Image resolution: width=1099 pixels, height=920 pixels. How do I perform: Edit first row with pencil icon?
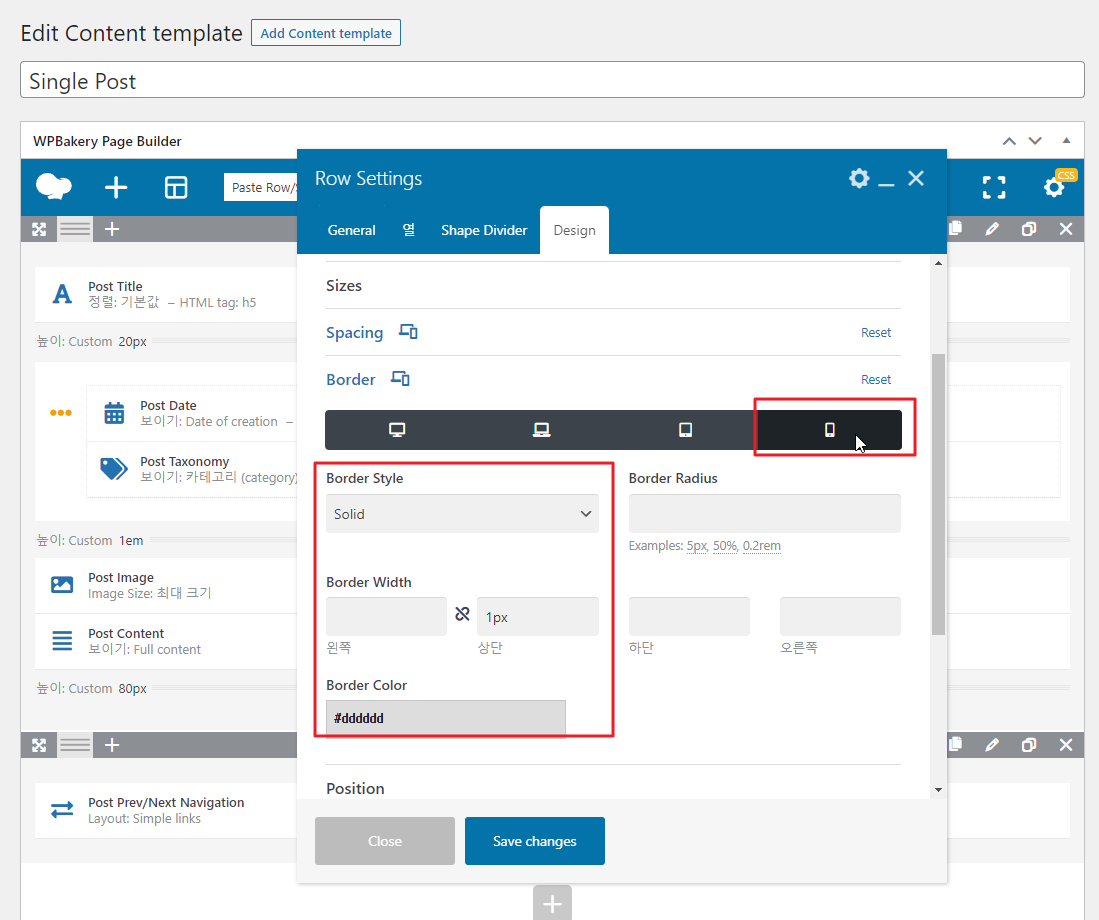992,229
